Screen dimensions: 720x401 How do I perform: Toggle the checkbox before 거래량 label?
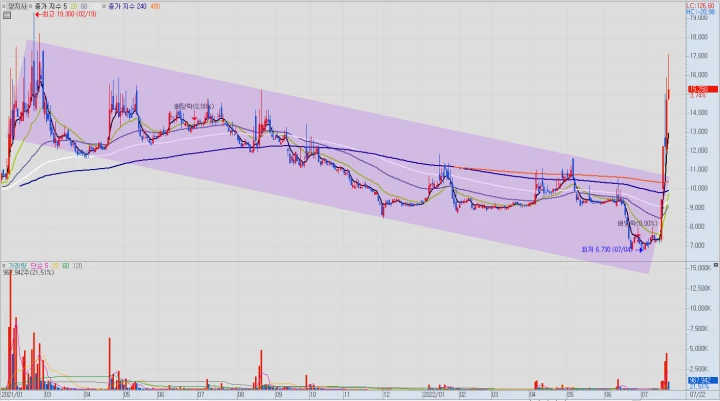(x=4, y=265)
